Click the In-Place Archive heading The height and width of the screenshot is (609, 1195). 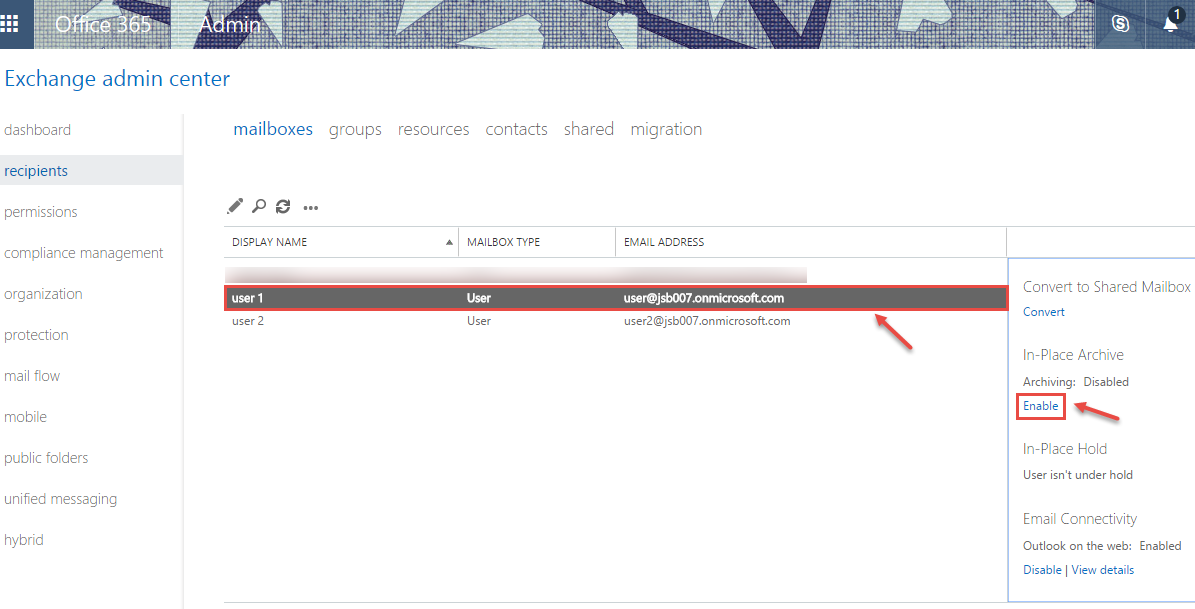click(1073, 354)
